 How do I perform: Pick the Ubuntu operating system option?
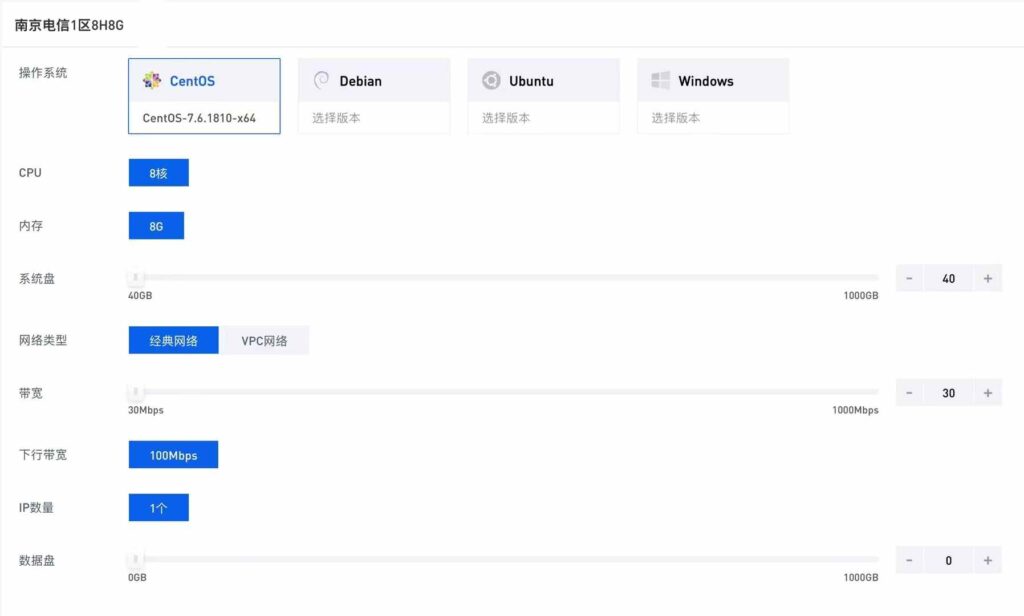(x=543, y=81)
